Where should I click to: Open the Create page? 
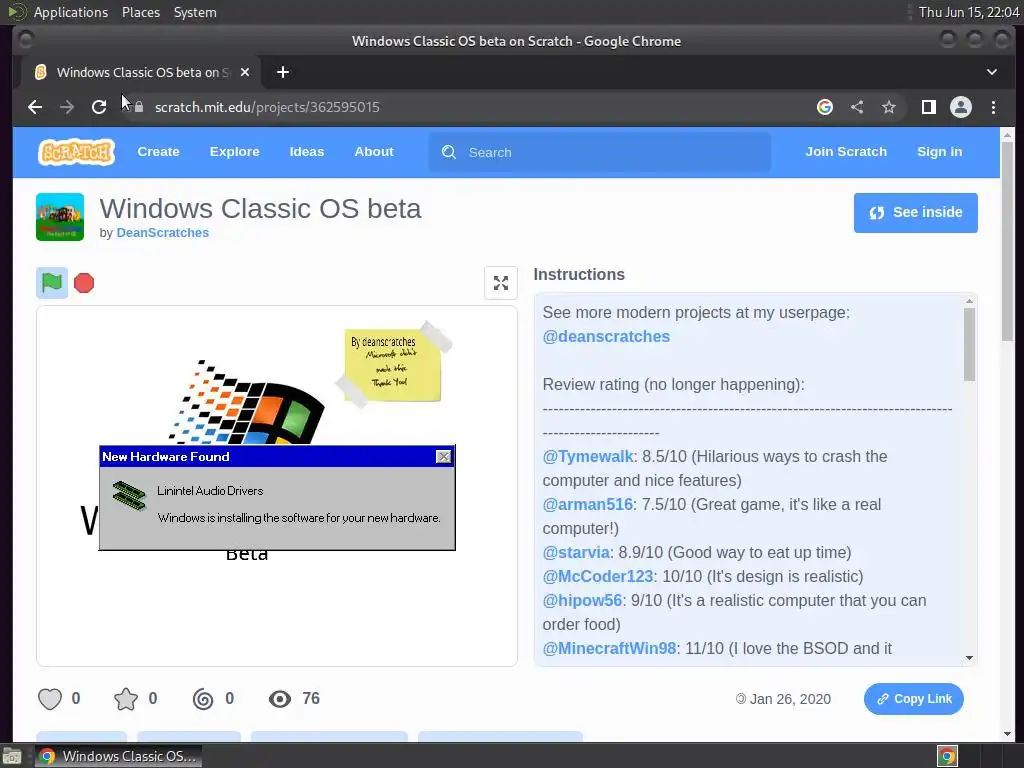(158, 152)
